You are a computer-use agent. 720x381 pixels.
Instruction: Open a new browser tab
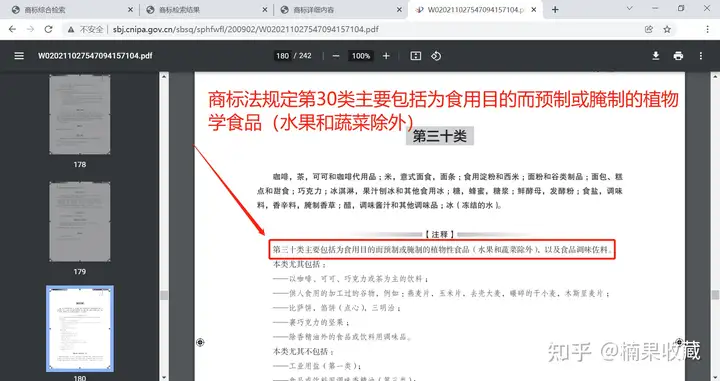(x=555, y=10)
